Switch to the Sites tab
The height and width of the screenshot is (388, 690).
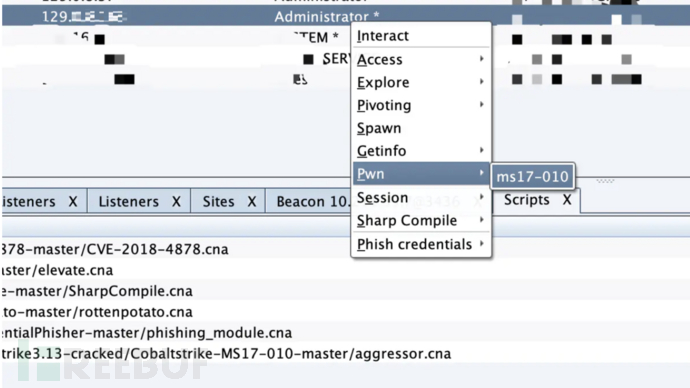coord(218,201)
